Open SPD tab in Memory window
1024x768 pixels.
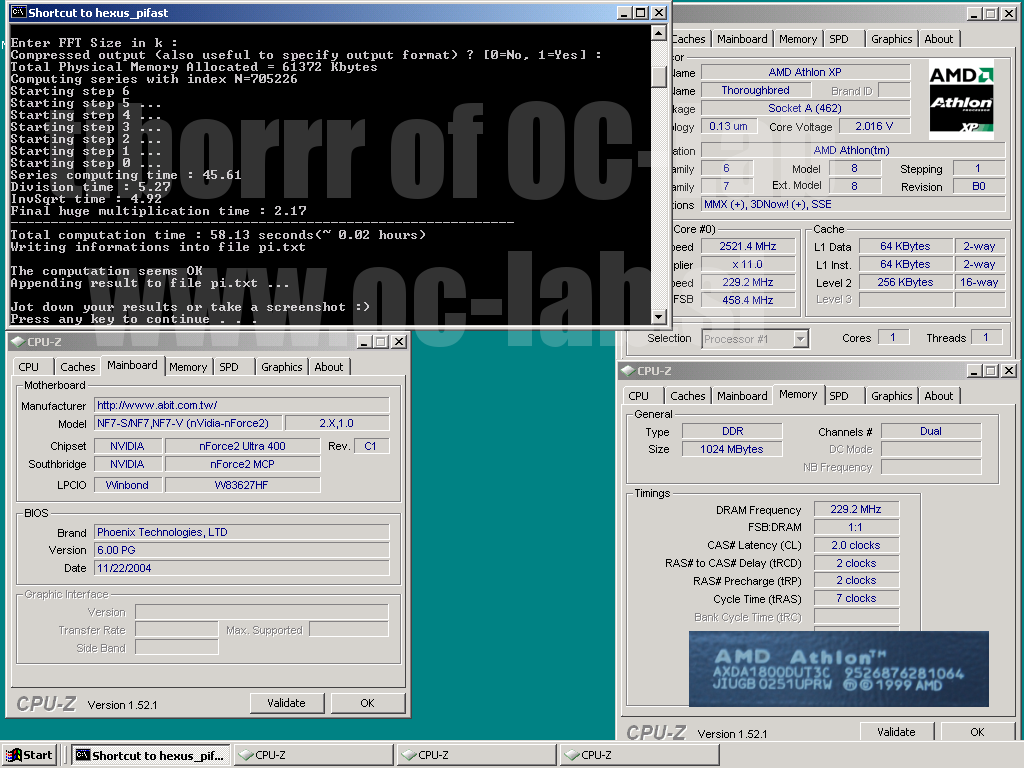839,396
